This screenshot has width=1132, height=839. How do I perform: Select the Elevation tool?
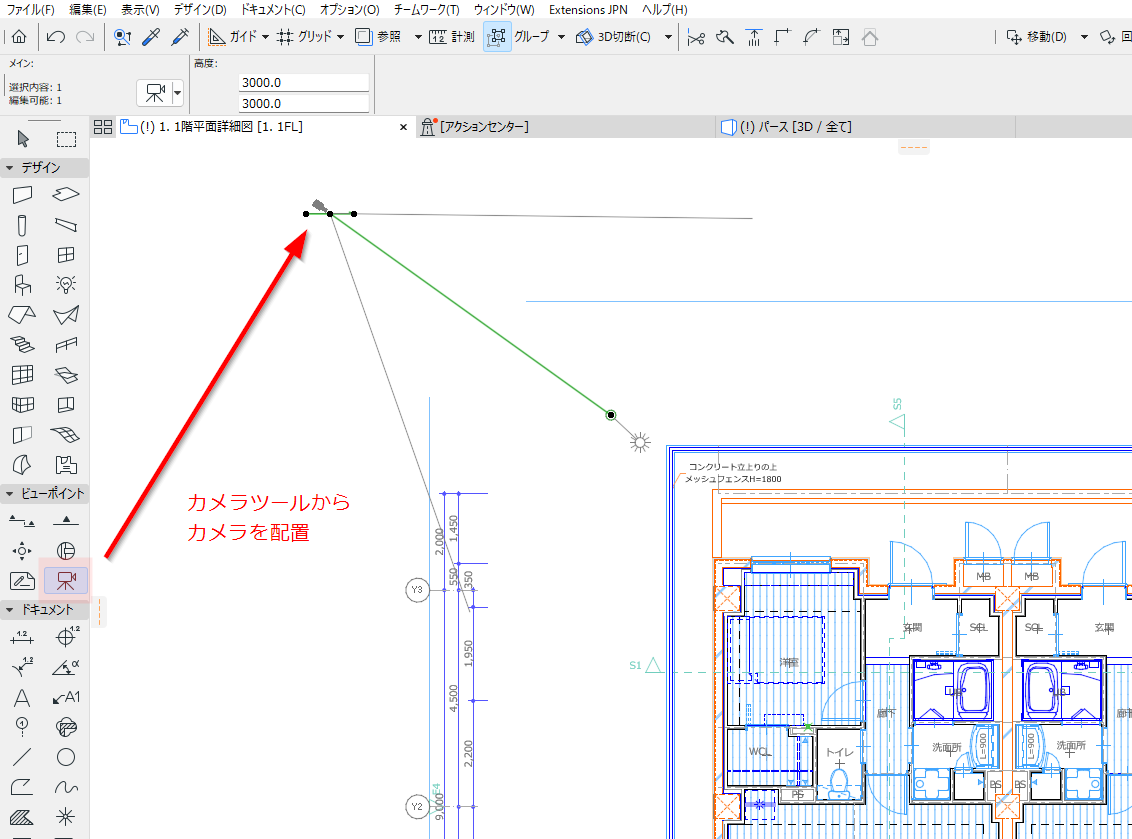pyautogui.click(x=66, y=521)
